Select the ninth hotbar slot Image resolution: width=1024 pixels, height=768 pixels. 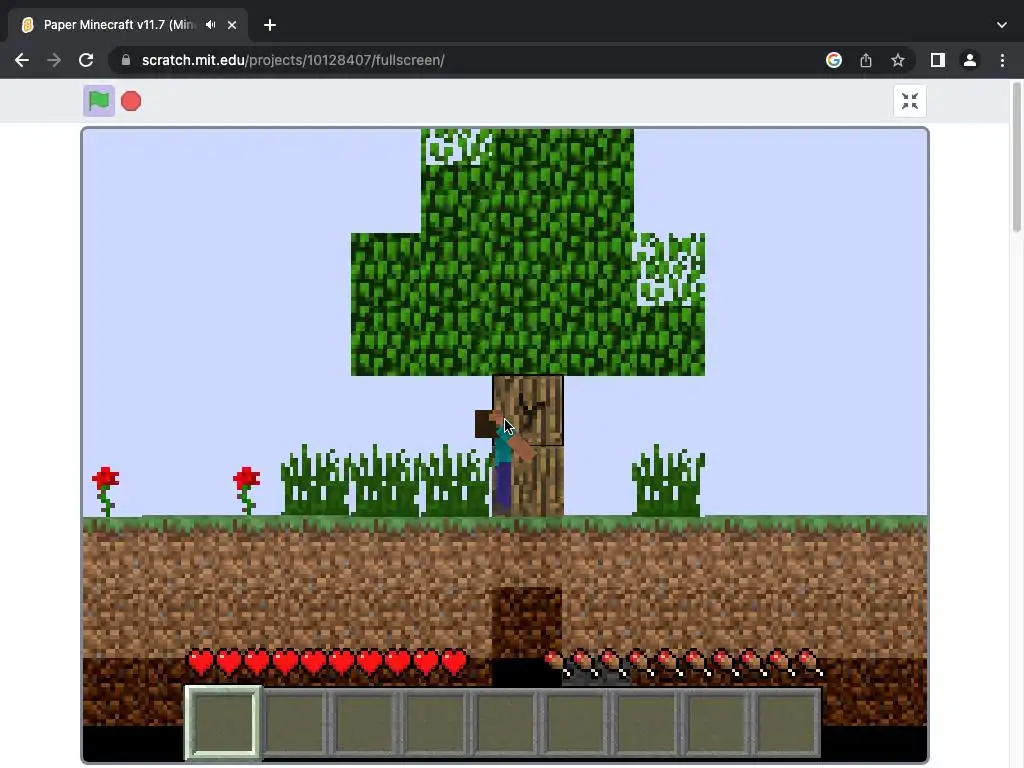(x=788, y=722)
